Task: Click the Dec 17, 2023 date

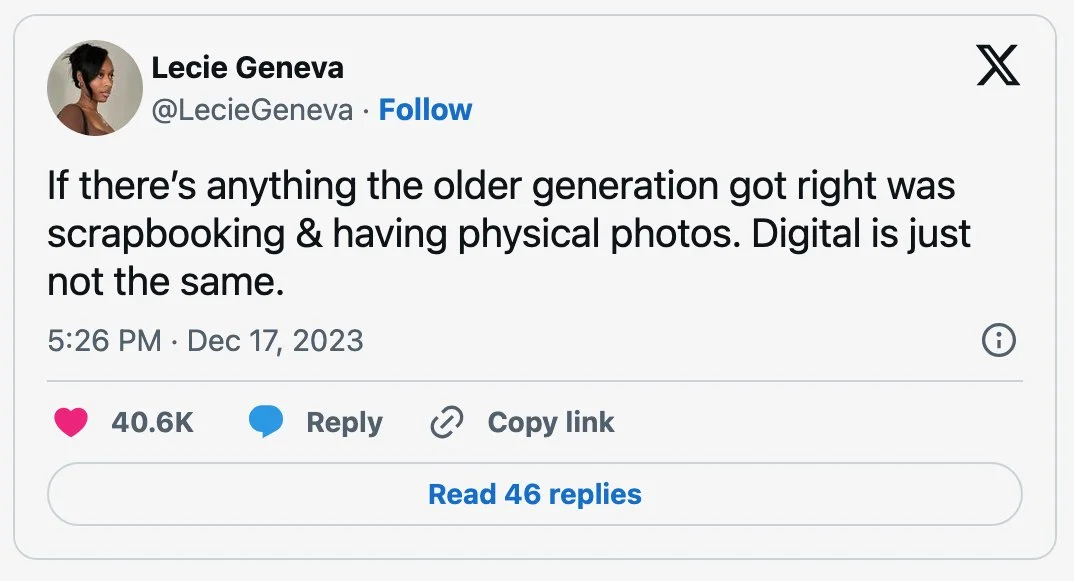Action: click(275, 341)
